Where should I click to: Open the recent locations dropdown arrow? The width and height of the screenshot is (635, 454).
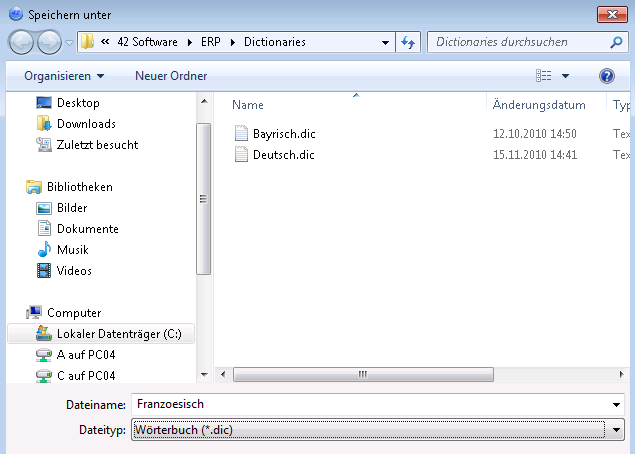tap(70, 42)
